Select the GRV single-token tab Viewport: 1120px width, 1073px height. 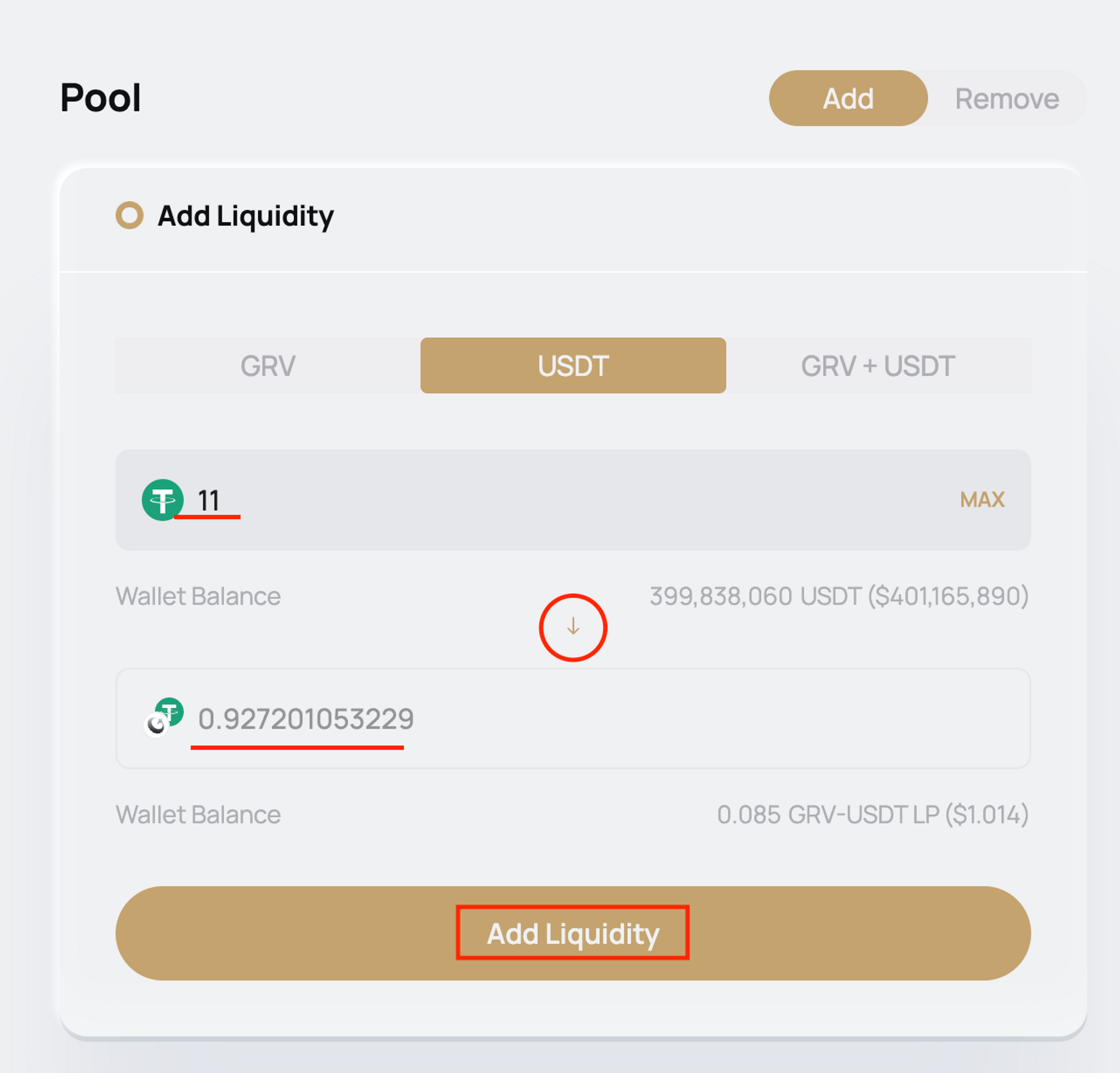pyautogui.click(x=268, y=366)
